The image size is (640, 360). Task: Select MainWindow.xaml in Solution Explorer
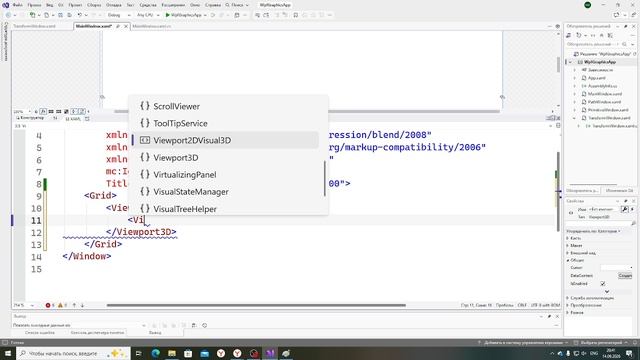[604, 94]
